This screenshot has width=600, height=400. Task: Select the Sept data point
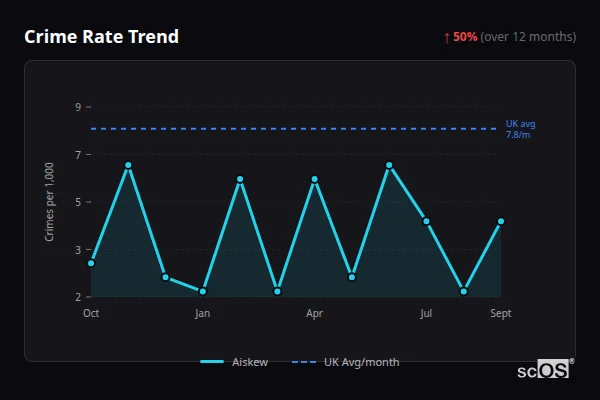click(501, 221)
